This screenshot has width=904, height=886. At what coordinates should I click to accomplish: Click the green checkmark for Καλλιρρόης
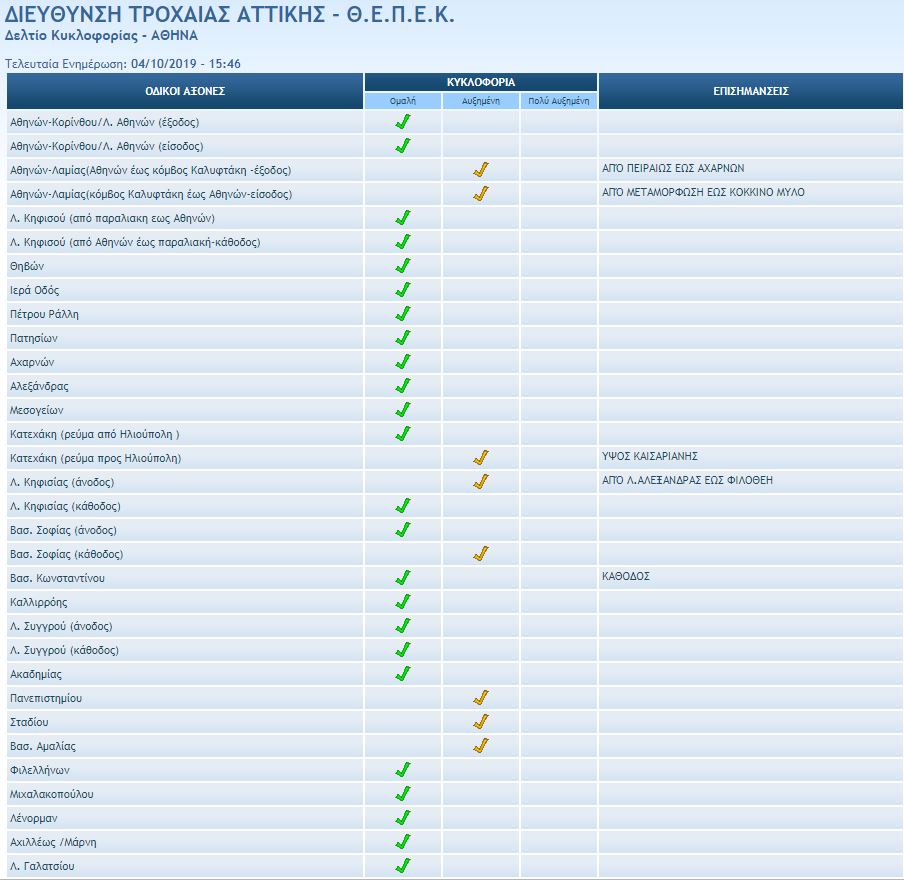point(403,602)
